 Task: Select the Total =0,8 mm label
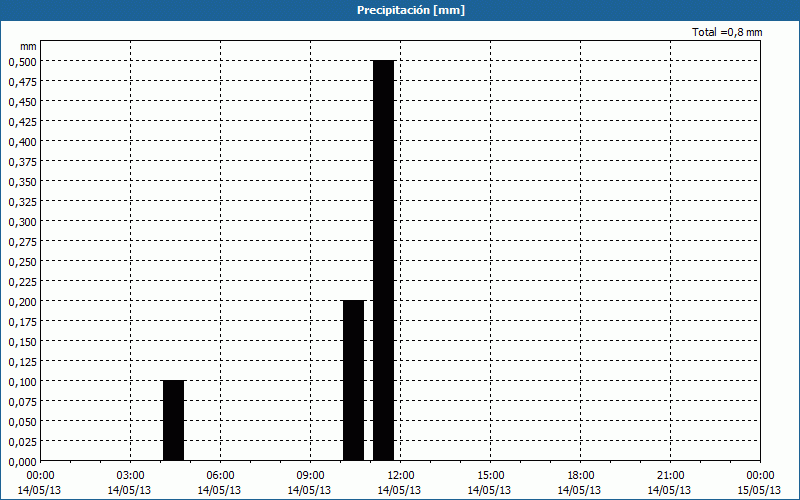pyautogui.click(x=727, y=32)
